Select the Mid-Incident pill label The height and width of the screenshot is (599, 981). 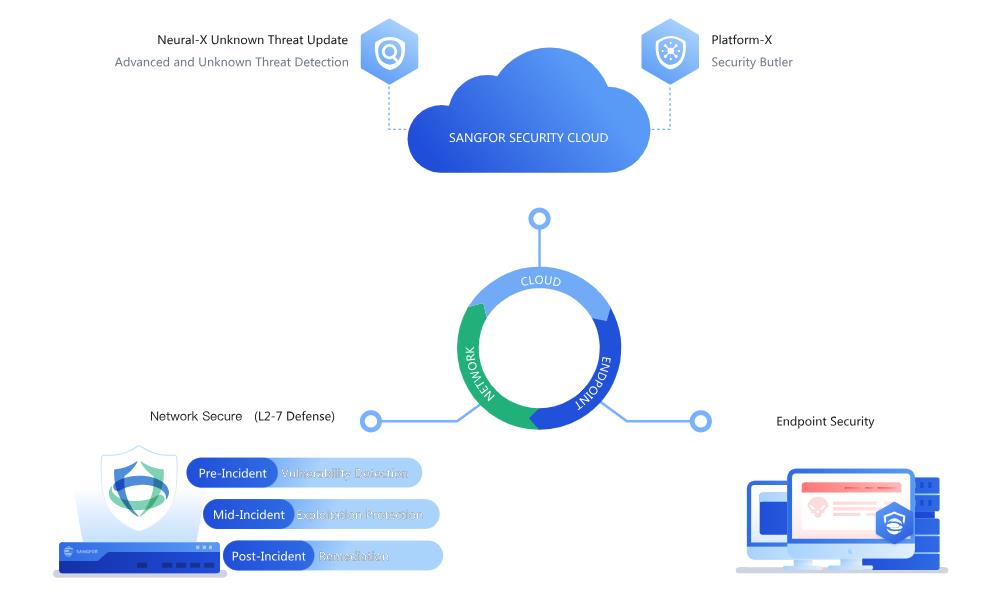coord(248,515)
